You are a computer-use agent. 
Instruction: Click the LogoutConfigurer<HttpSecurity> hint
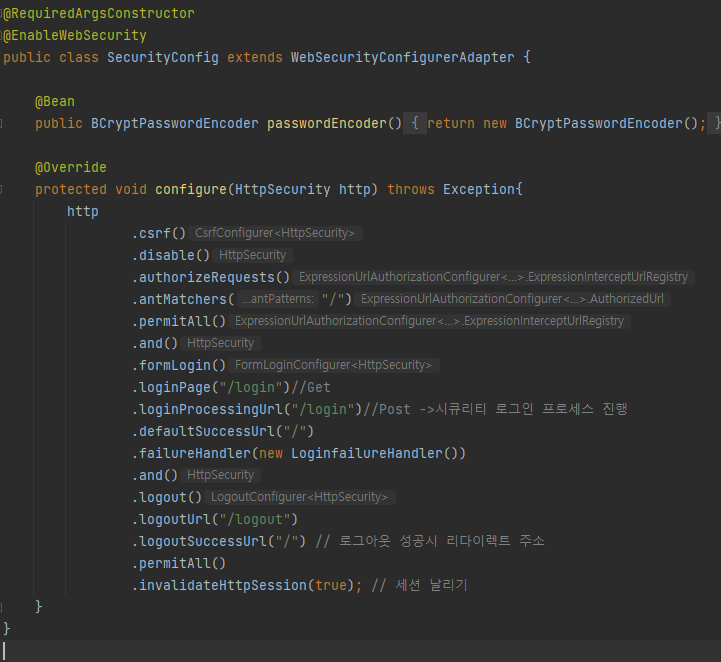[299, 497]
